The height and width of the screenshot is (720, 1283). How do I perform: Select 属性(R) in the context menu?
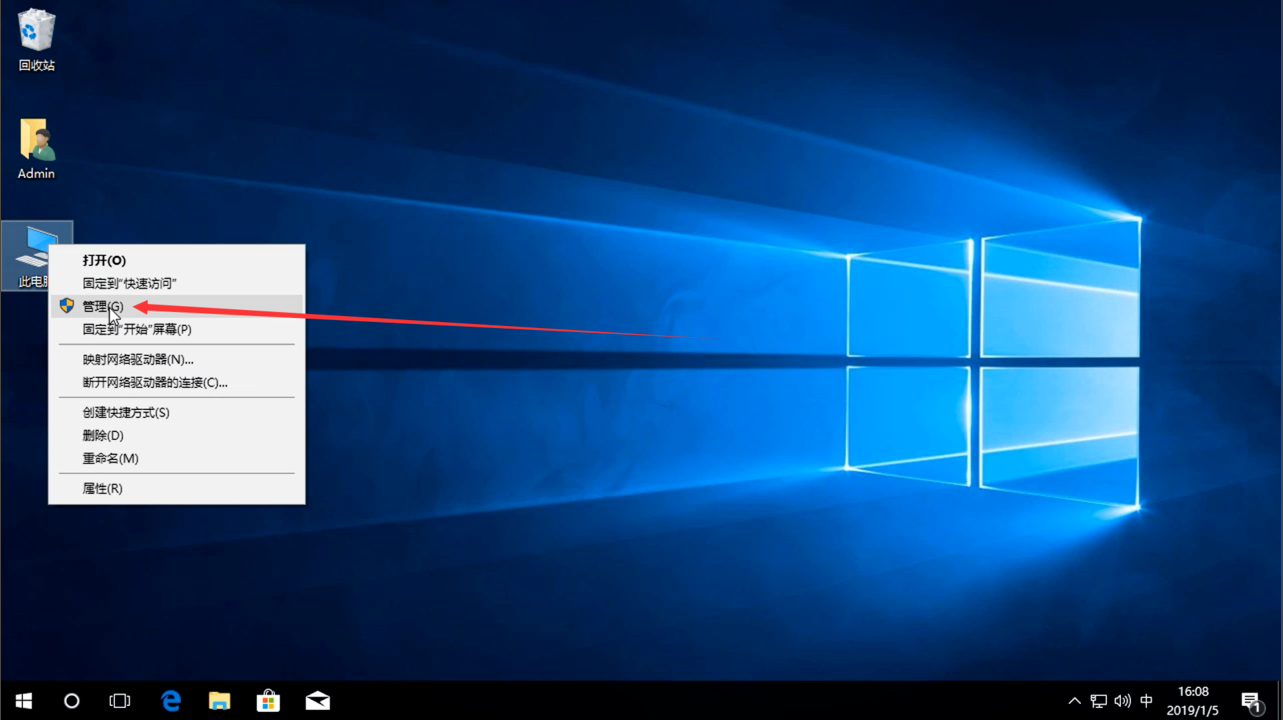pos(102,488)
